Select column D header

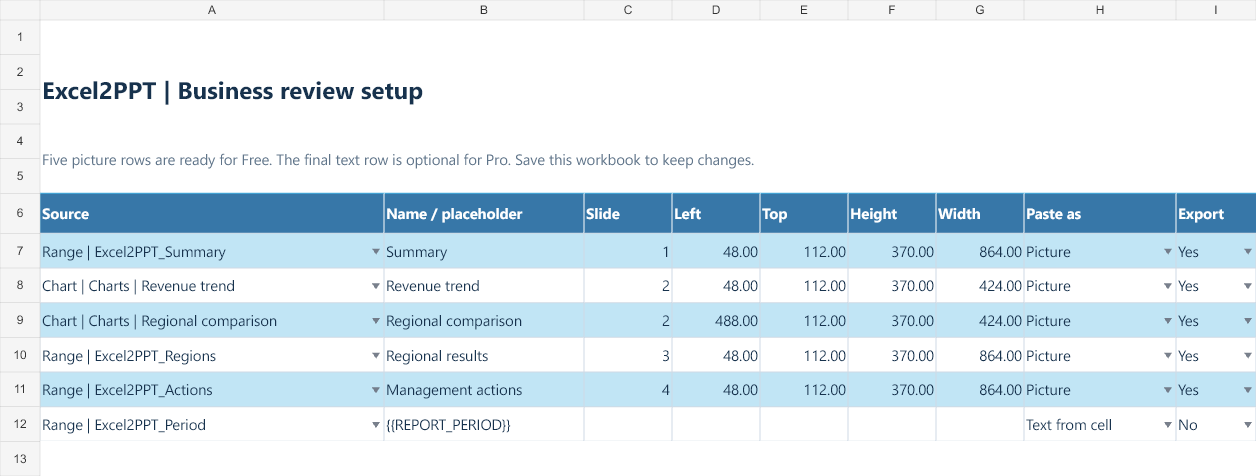716,10
